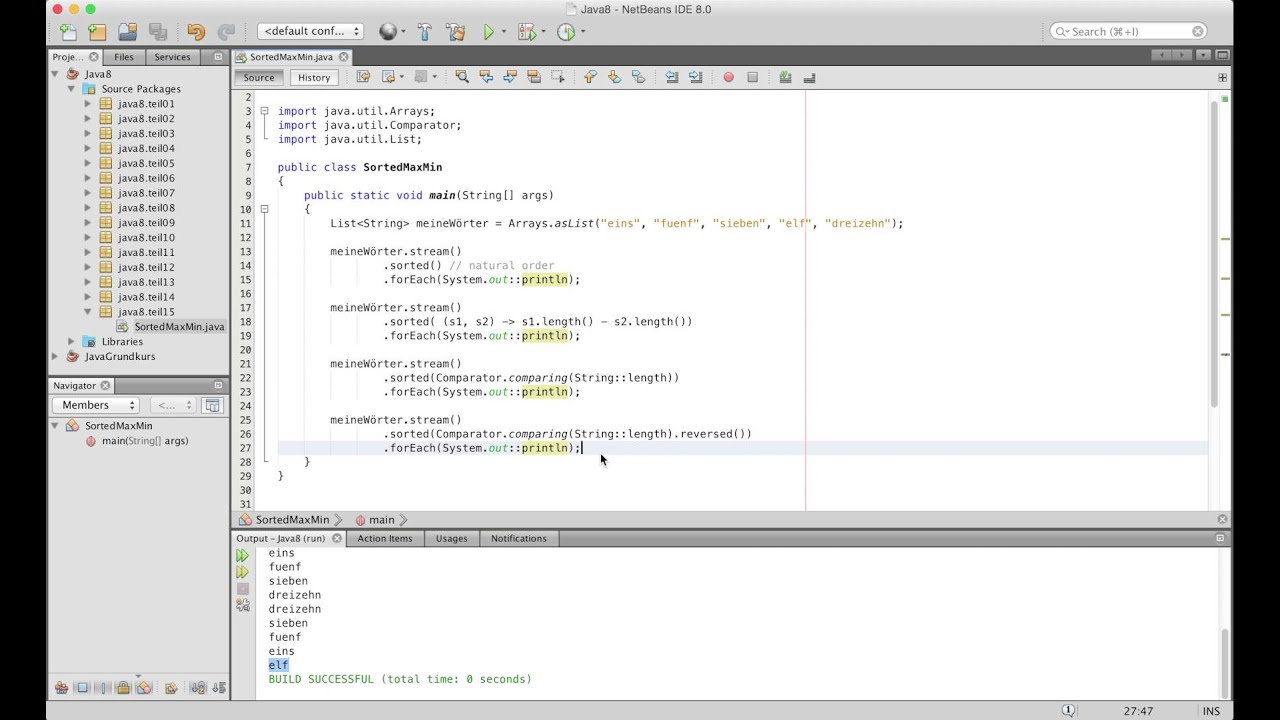This screenshot has height=720, width=1280.
Task: Toggle the History view button
Action: (313, 77)
